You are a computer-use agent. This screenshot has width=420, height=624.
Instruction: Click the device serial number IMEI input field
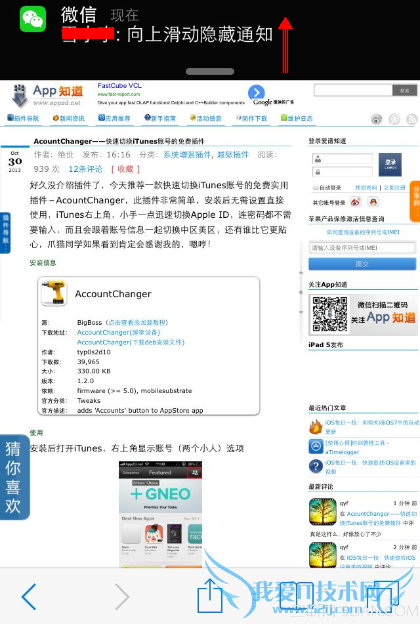tap(362, 248)
